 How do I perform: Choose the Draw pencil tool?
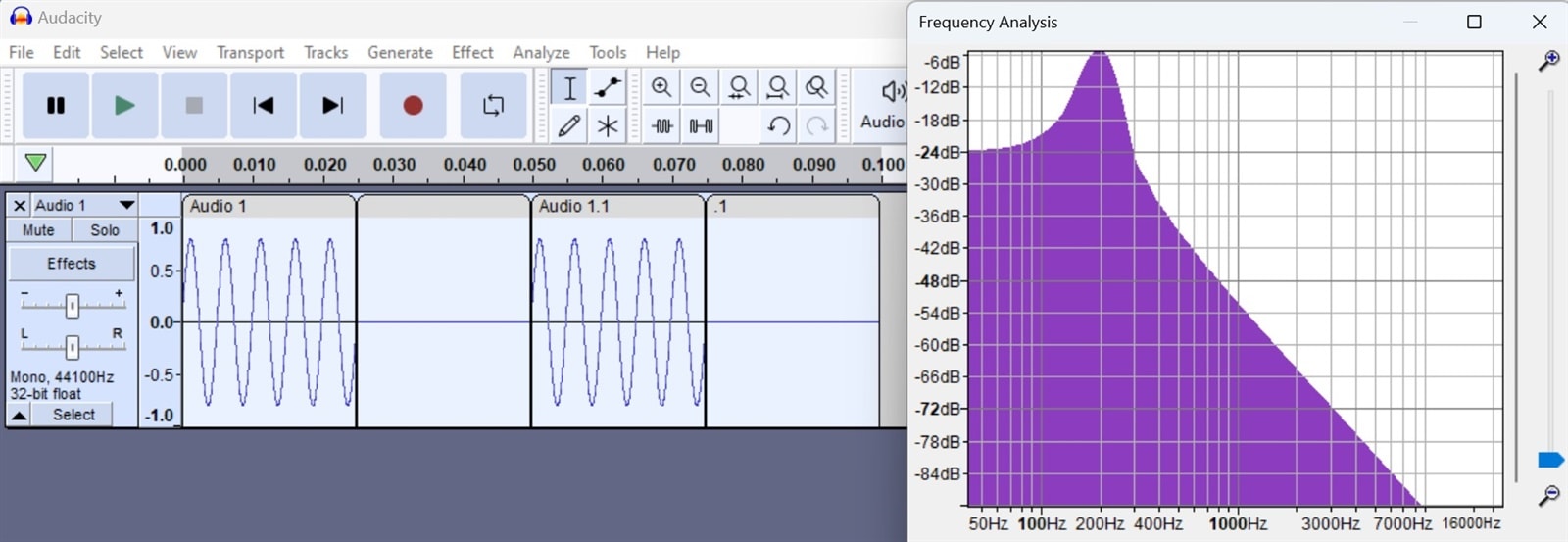pyautogui.click(x=569, y=125)
